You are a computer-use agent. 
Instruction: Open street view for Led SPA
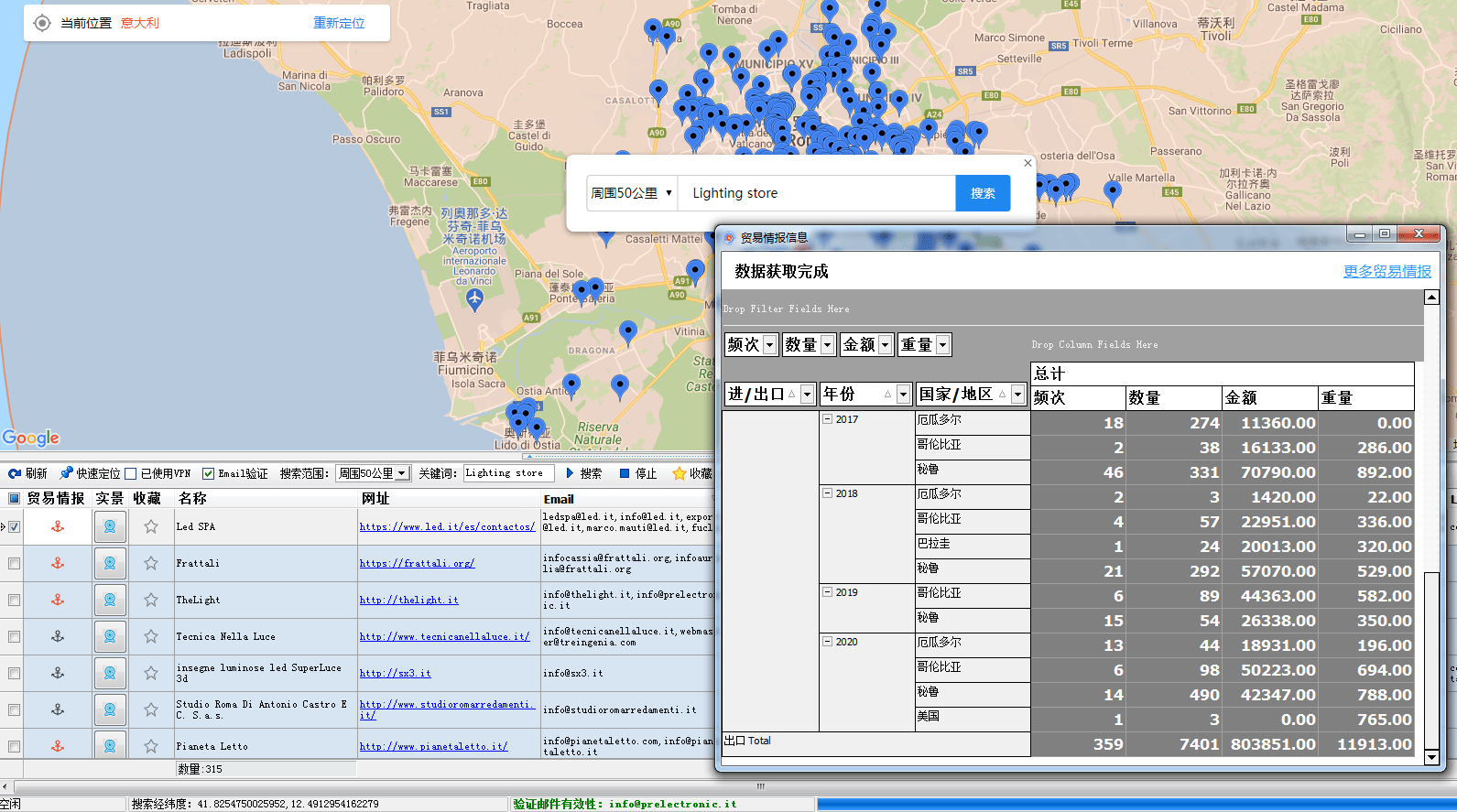110,526
